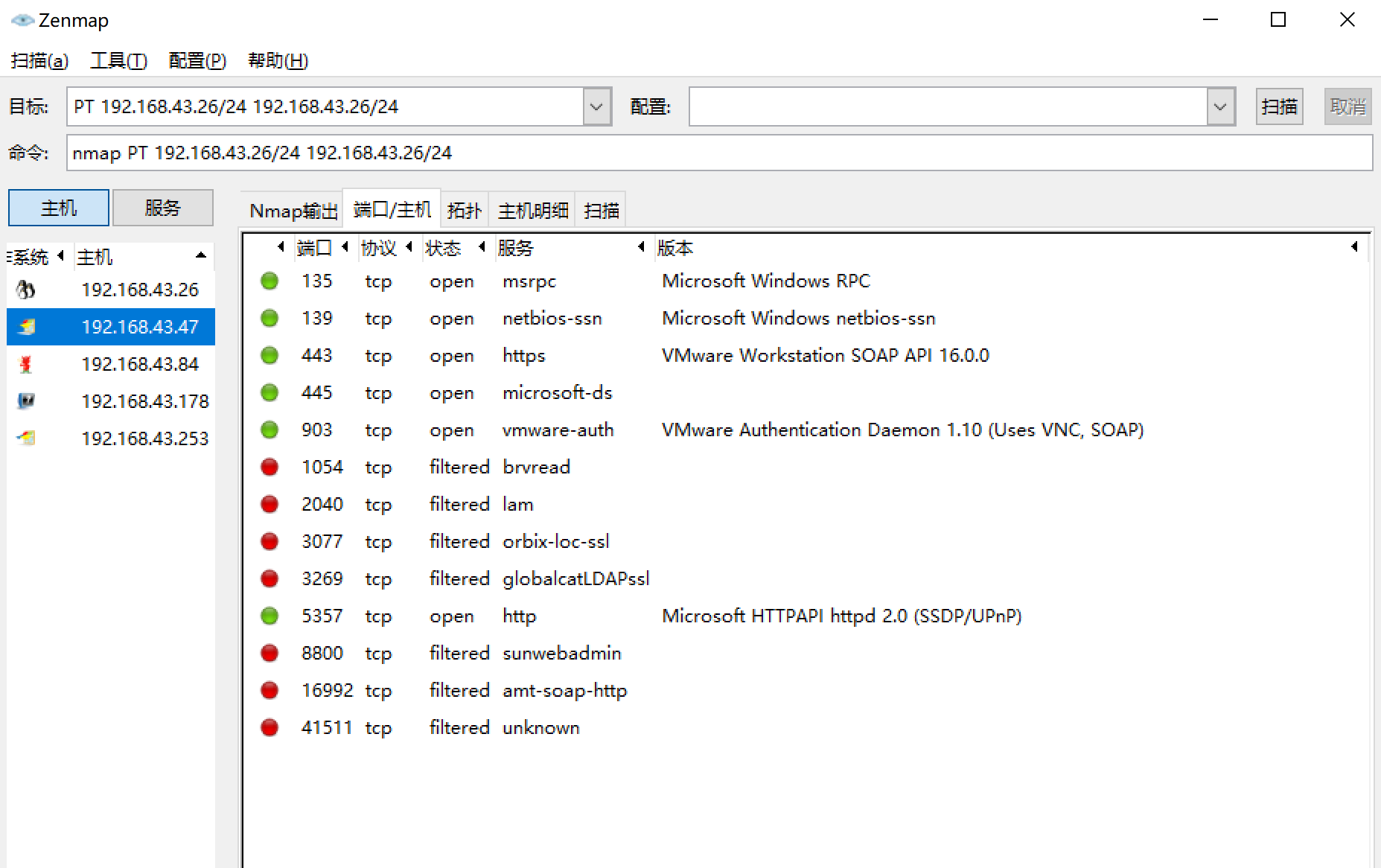Click the msrpc service cell
The image size is (1381, 868).
click(529, 281)
